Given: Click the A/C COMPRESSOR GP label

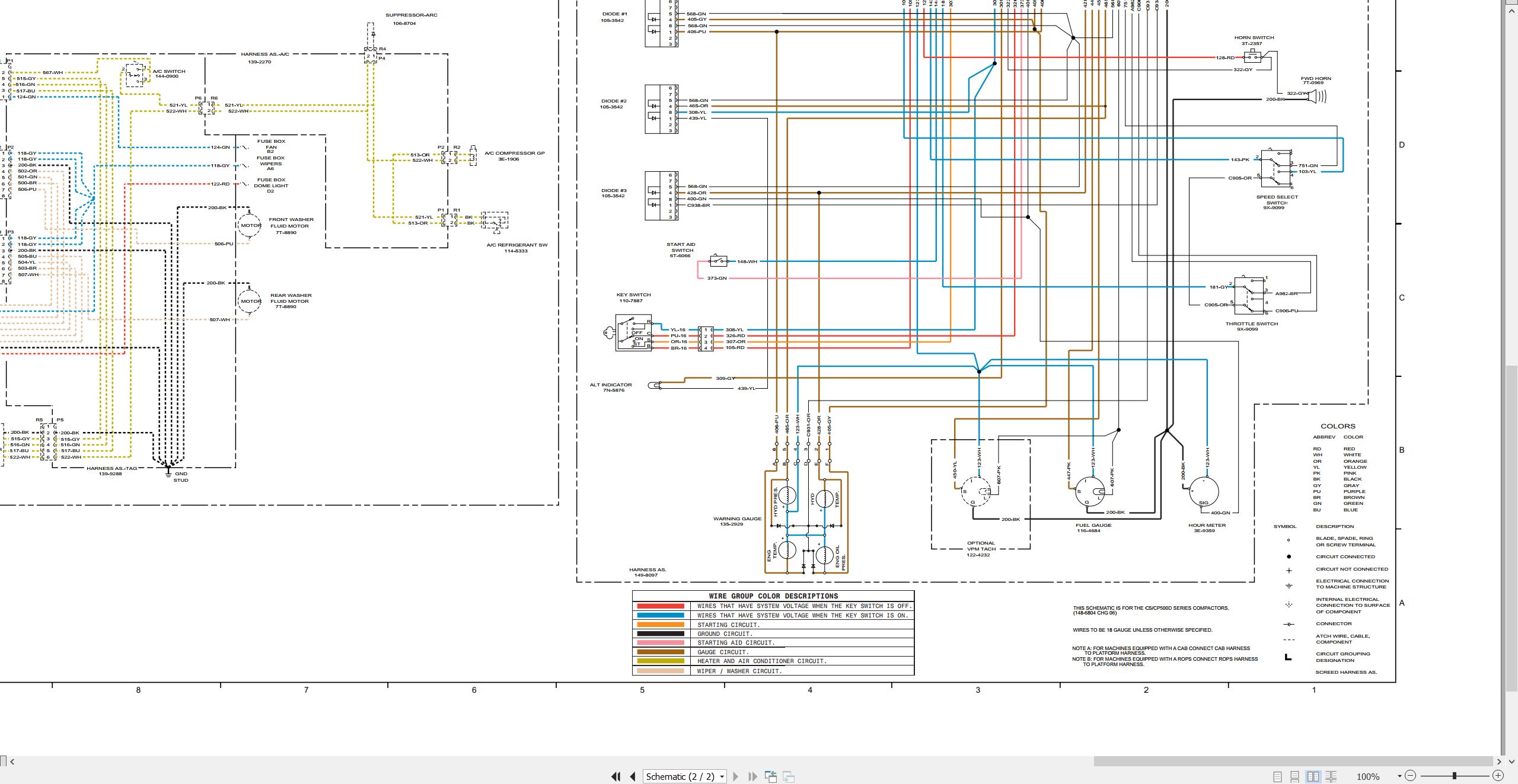Looking at the screenshot, I should (514, 153).
